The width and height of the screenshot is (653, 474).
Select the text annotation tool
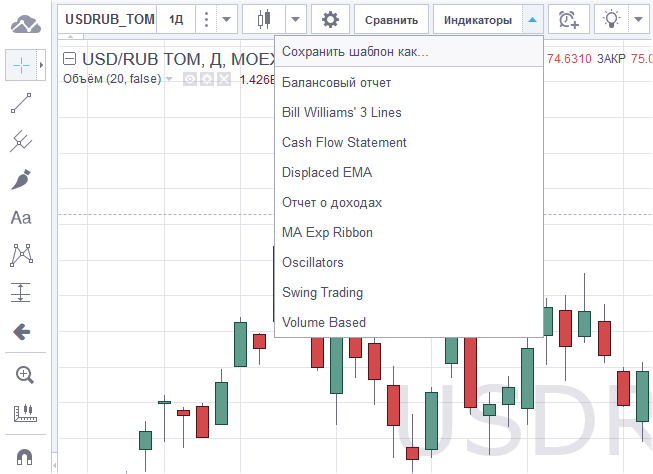click(21, 217)
